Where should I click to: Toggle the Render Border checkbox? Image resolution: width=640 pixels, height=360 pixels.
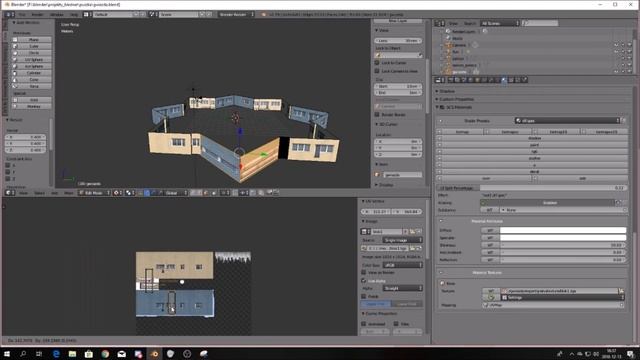[x=377, y=115]
